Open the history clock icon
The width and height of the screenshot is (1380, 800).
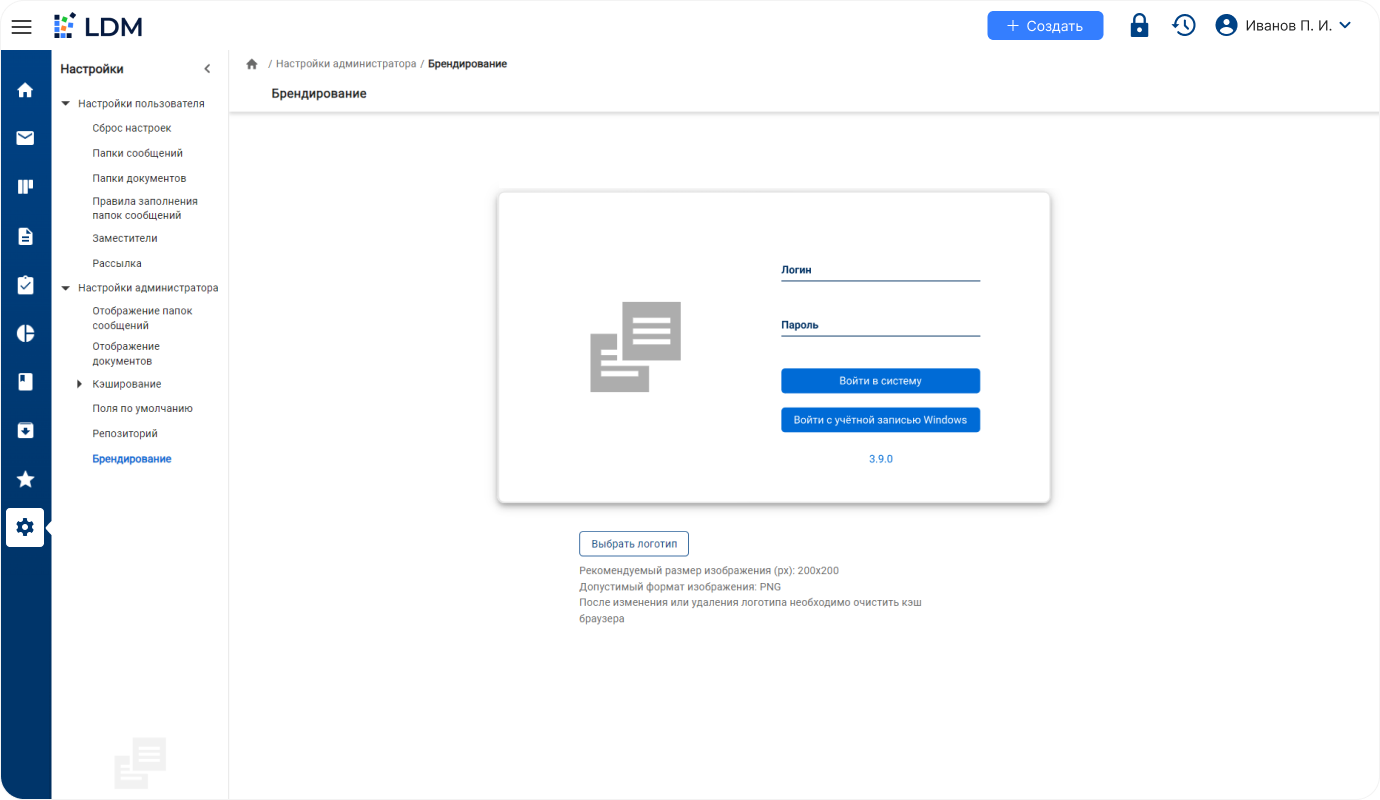[1184, 25]
